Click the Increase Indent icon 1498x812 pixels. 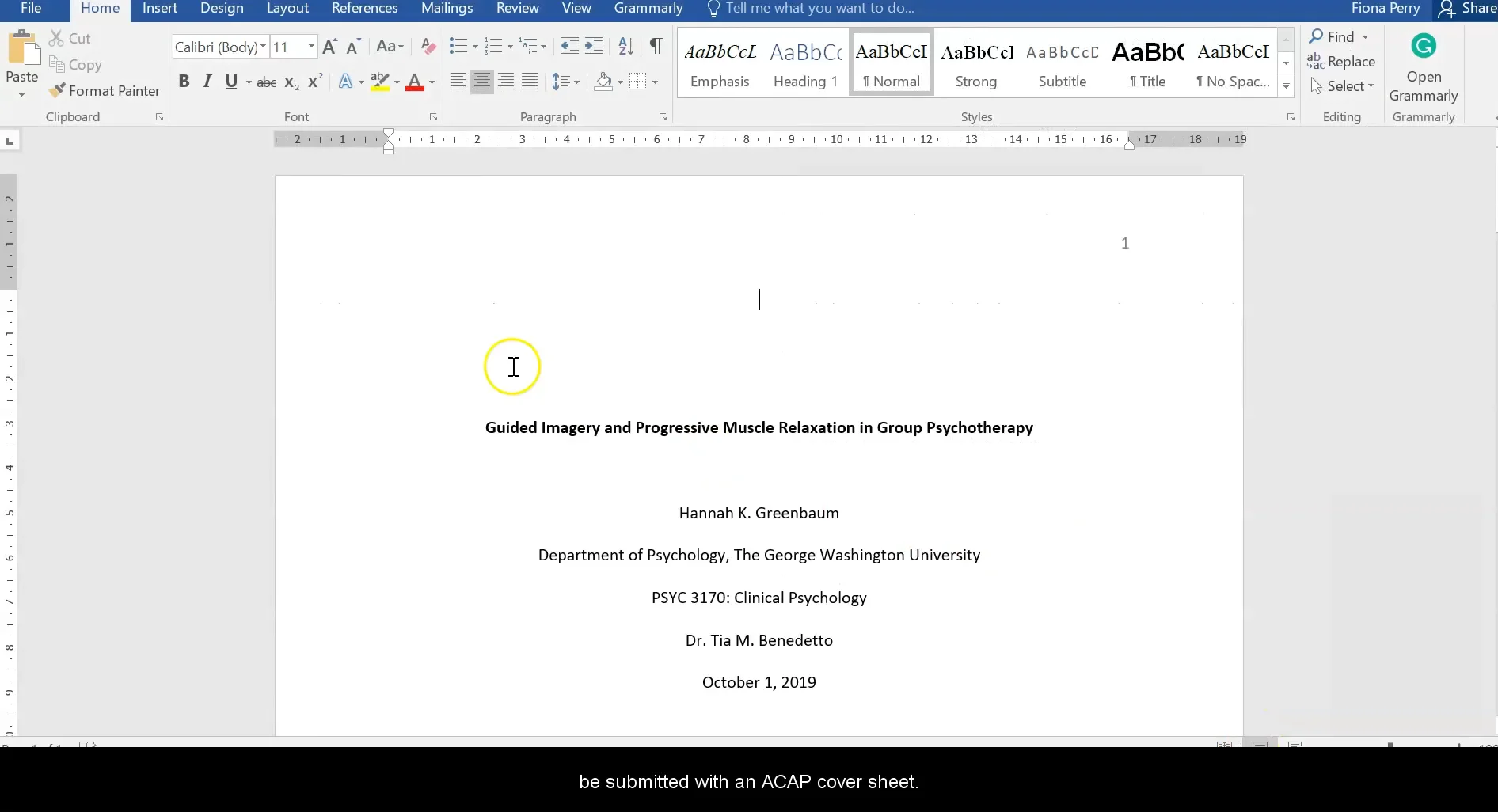[594, 47]
